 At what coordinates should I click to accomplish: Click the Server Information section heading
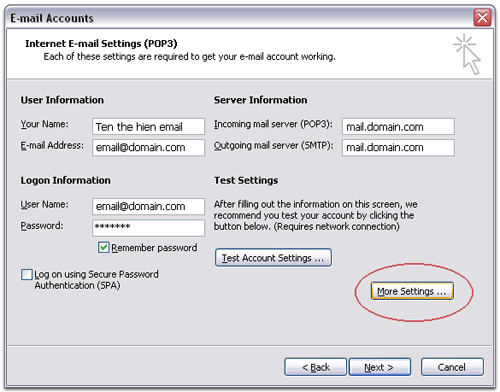(x=261, y=100)
